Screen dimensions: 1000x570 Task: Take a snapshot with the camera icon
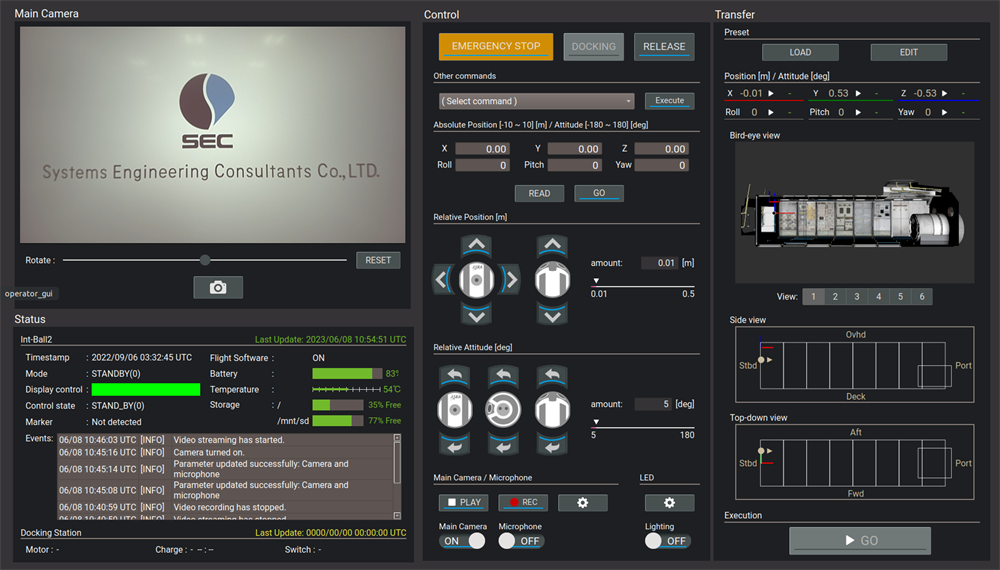coord(218,288)
